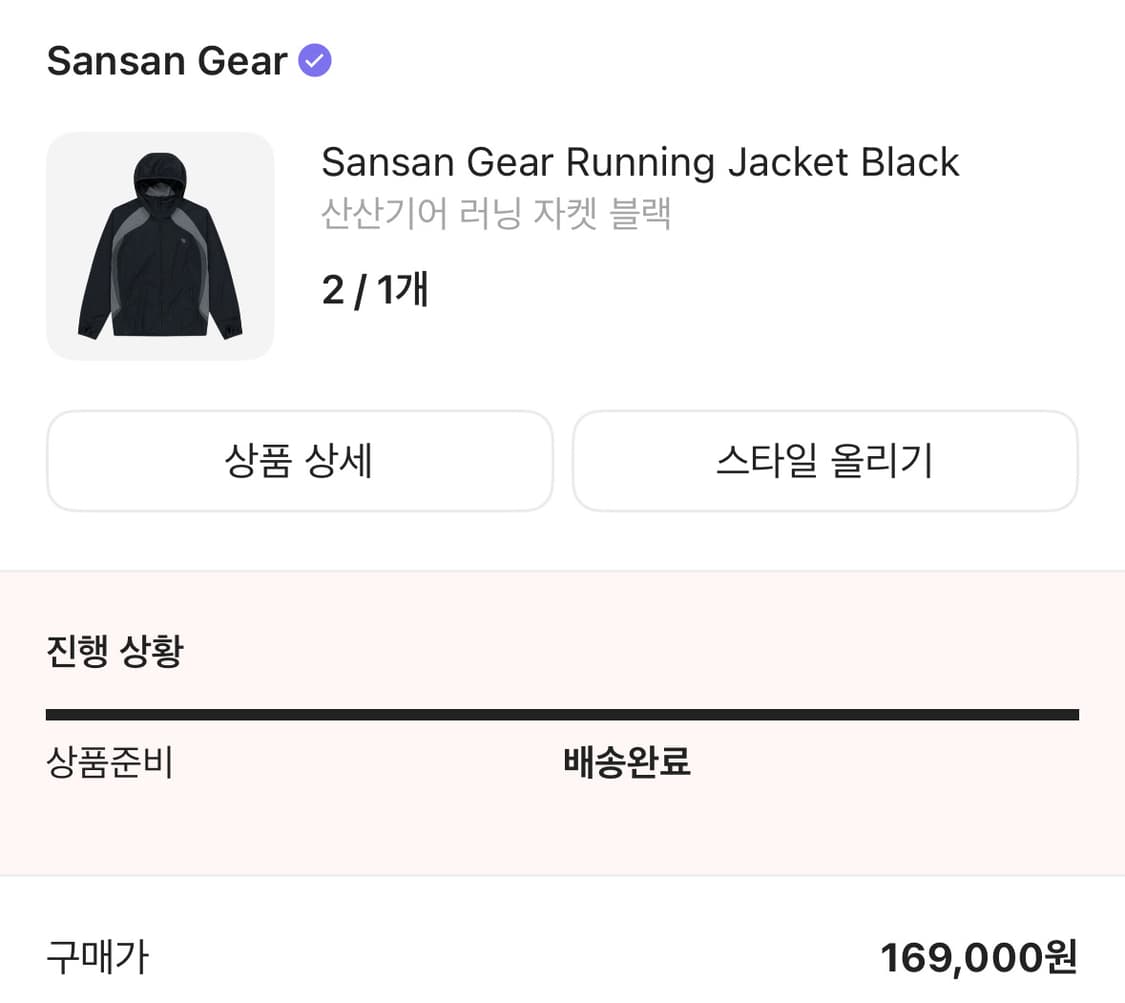Click the black progress line above 상품준비
This screenshot has width=1125, height=1003.
pyautogui.click(x=300, y=713)
